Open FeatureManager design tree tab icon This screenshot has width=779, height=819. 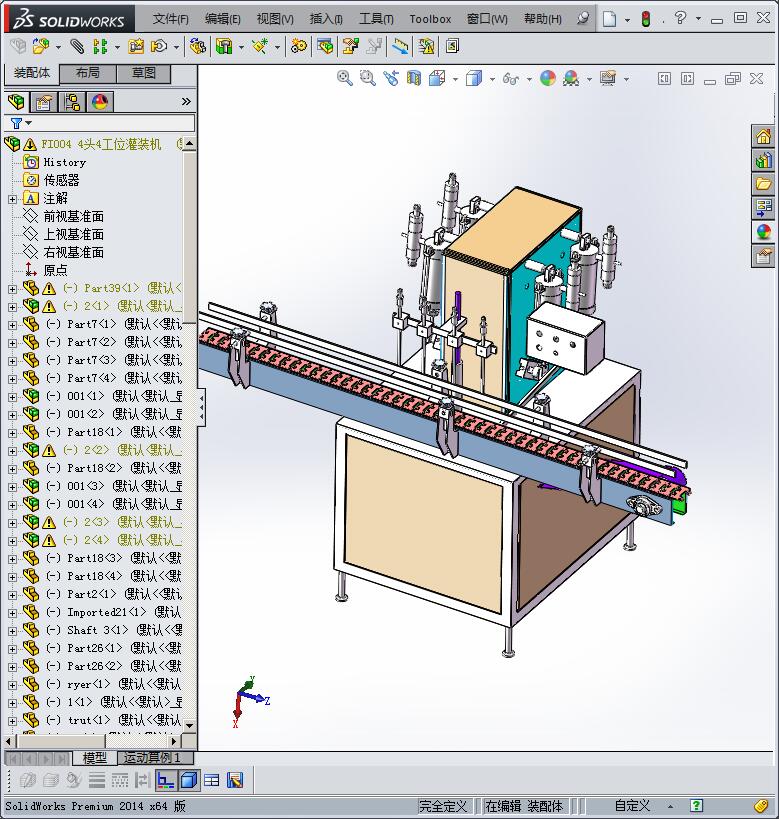coord(16,101)
